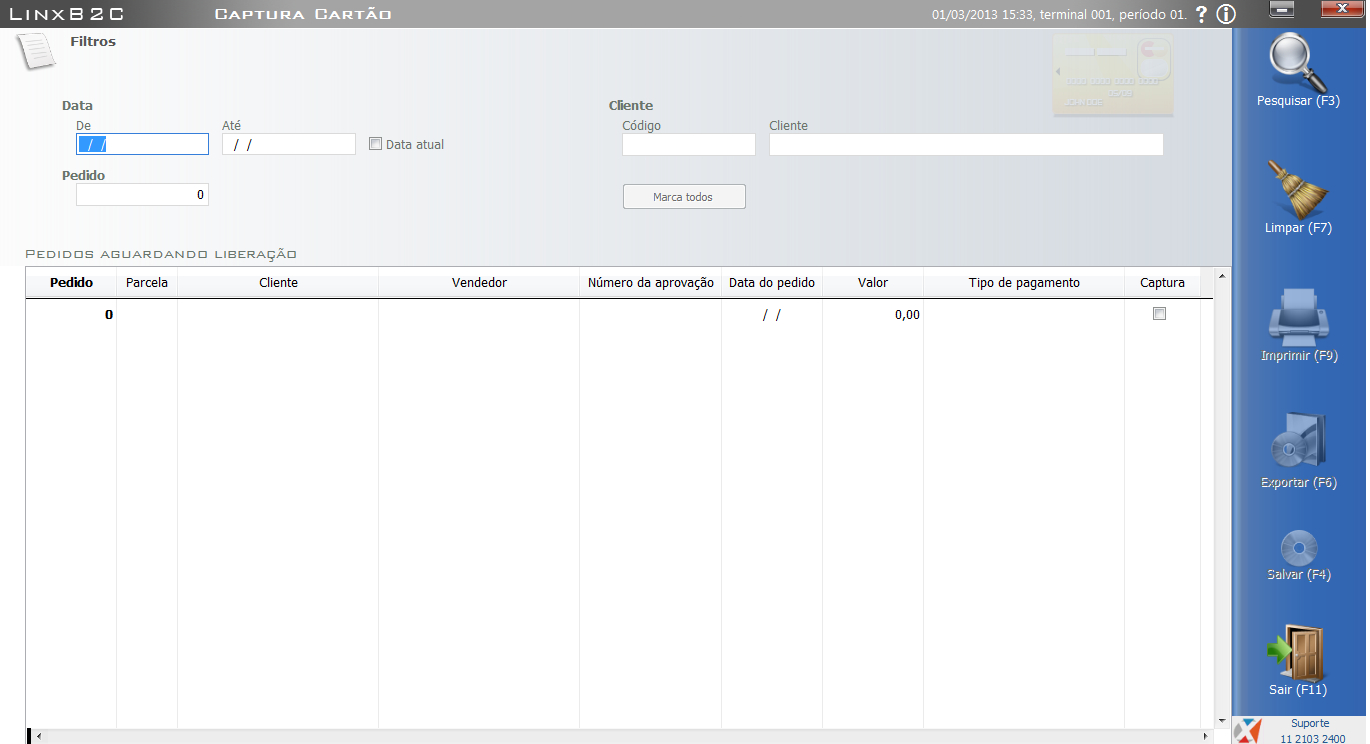The width and height of the screenshot is (1370, 744).
Task: Click the Salvar (F4) disc icon
Action: point(1299,548)
